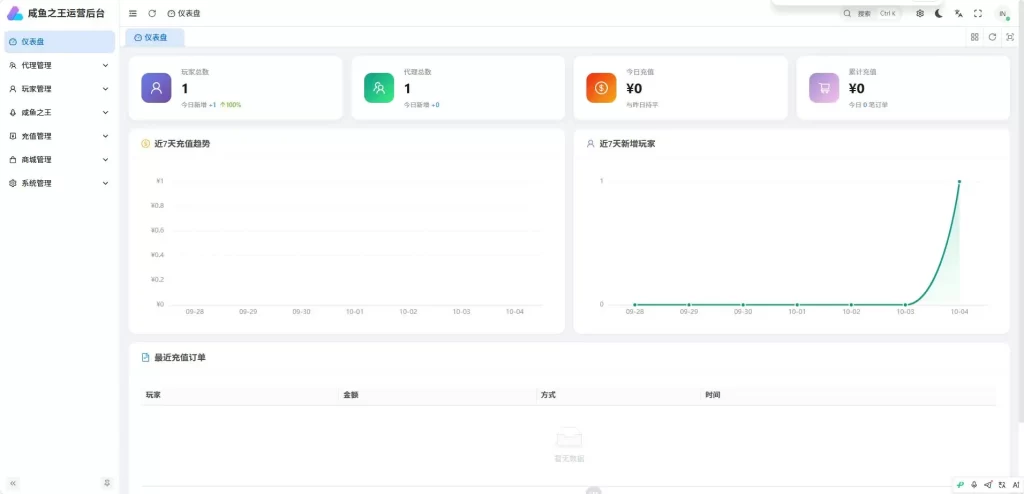Screen dimensions: 1024x494
Task: Click the document icon beside 最近充值订单
Action: (146, 357)
